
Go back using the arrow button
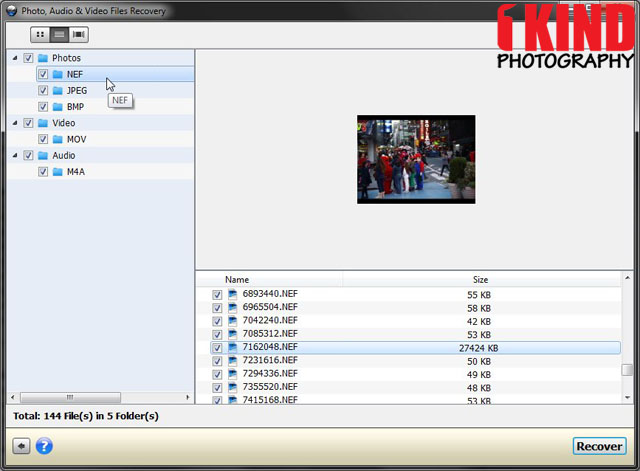click(x=21, y=446)
